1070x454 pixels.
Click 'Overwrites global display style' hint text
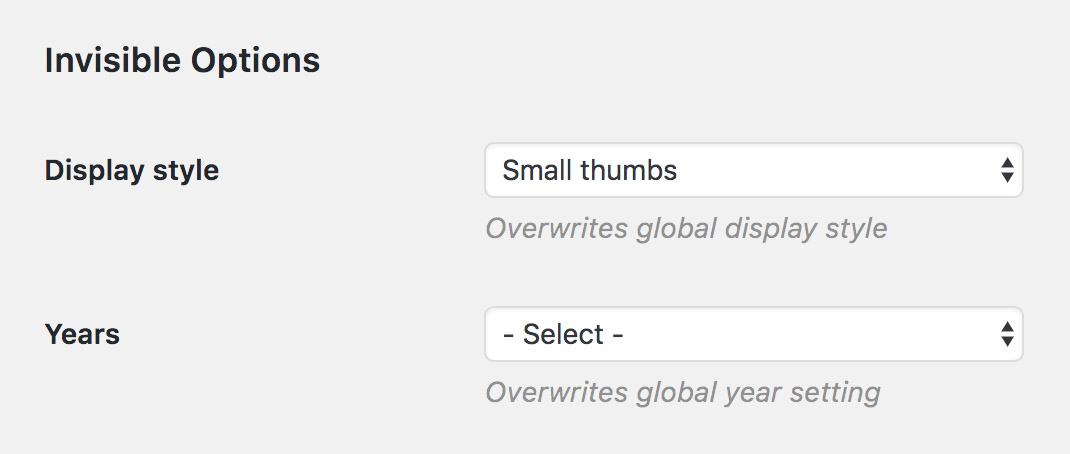pos(686,229)
